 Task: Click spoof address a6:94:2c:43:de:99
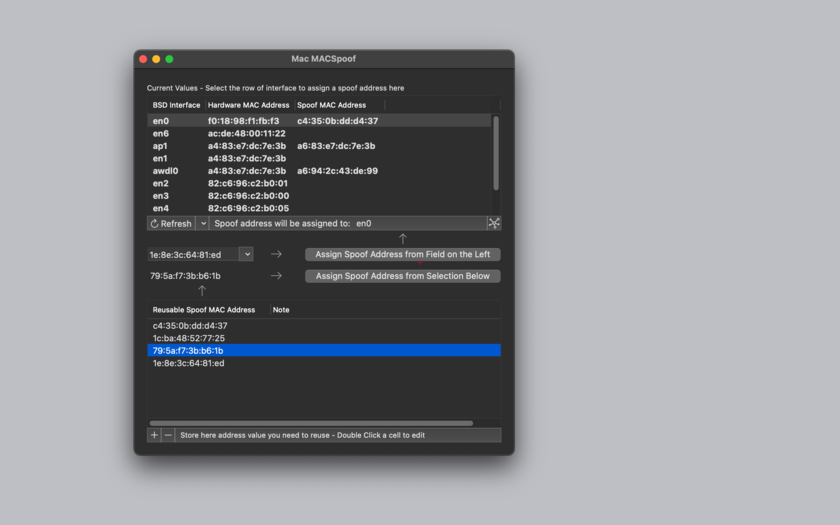338,171
